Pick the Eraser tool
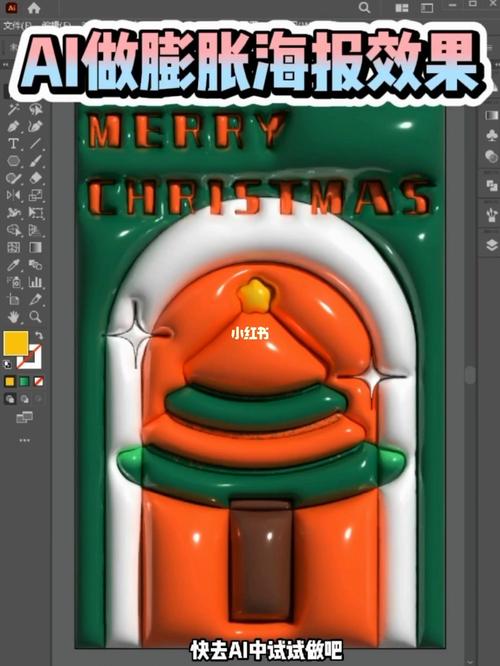500x666 pixels. coord(36,178)
